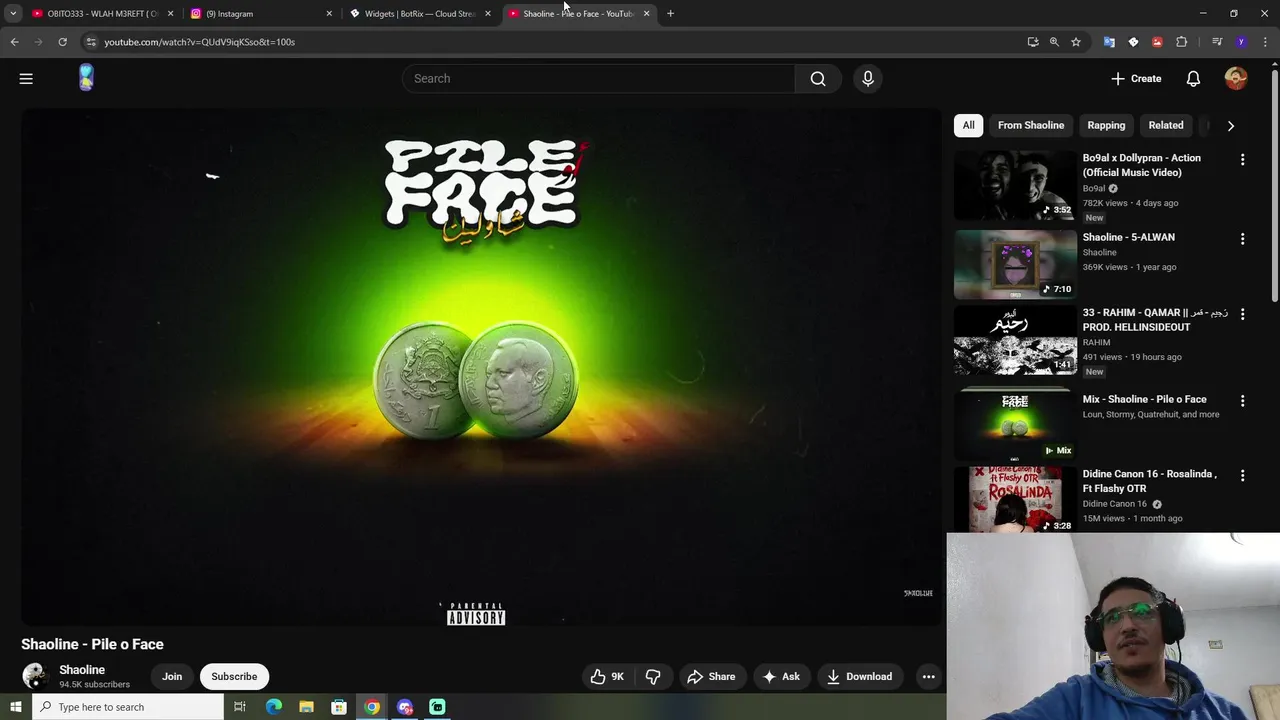The image size is (1280, 720).
Task: Open Chrome tab search dropdown
Action: click(x=13, y=13)
